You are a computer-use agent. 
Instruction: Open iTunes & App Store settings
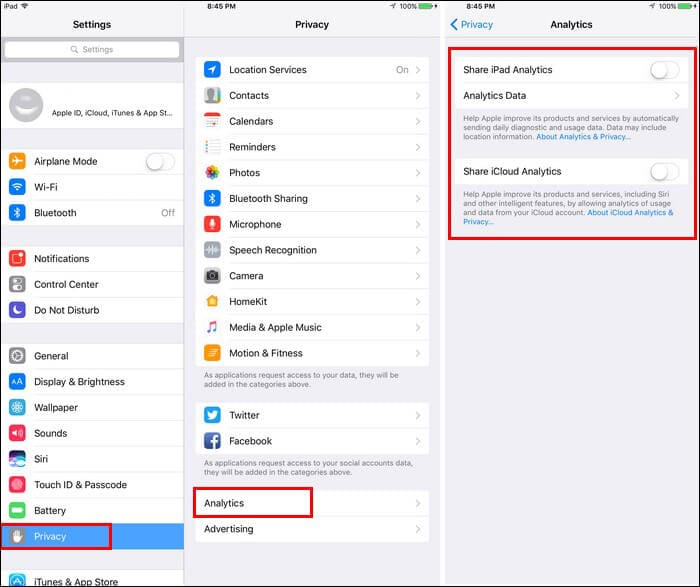[x=92, y=579]
